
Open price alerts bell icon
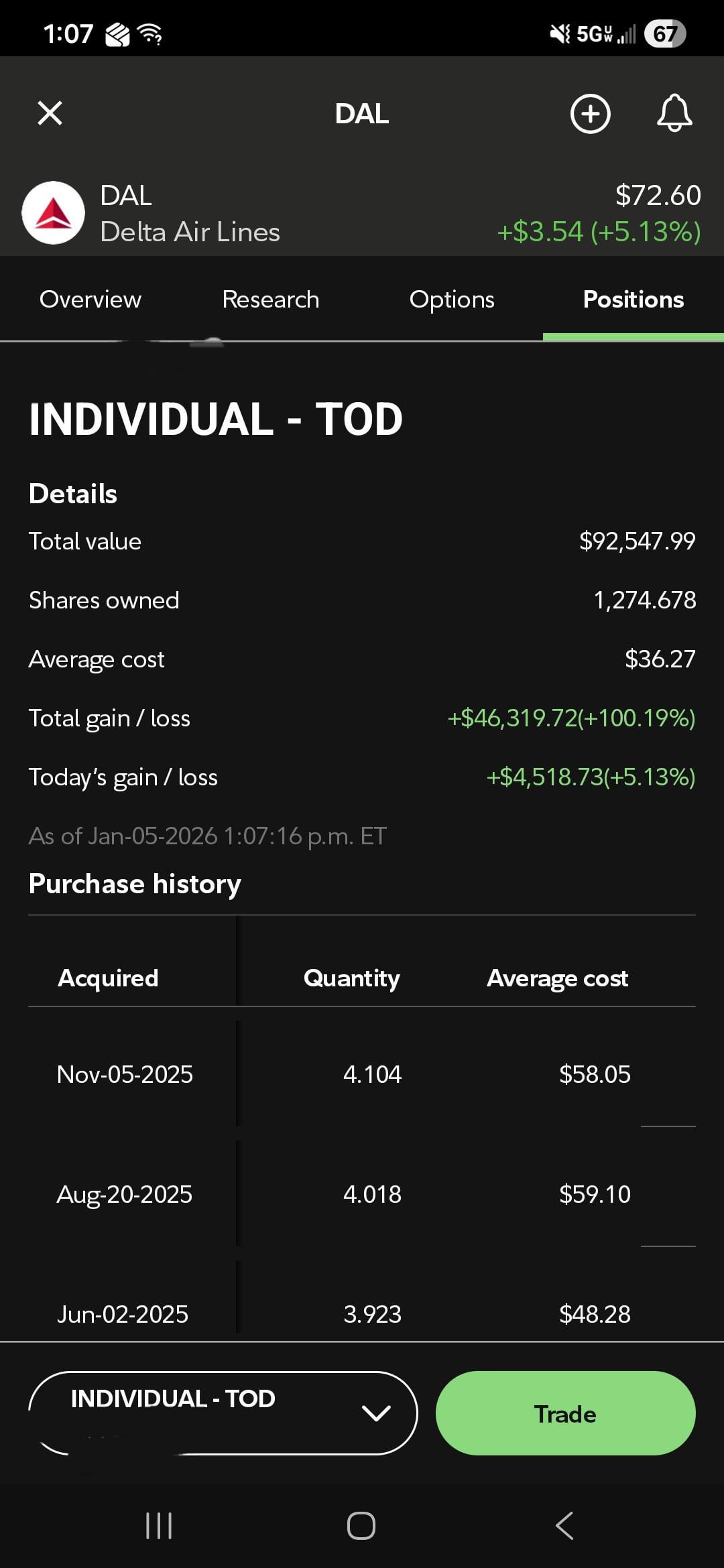coord(674,114)
